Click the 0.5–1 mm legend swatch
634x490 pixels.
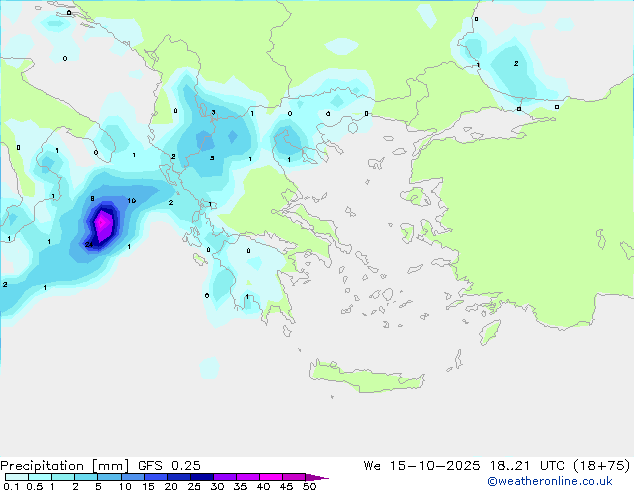(40, 477)
